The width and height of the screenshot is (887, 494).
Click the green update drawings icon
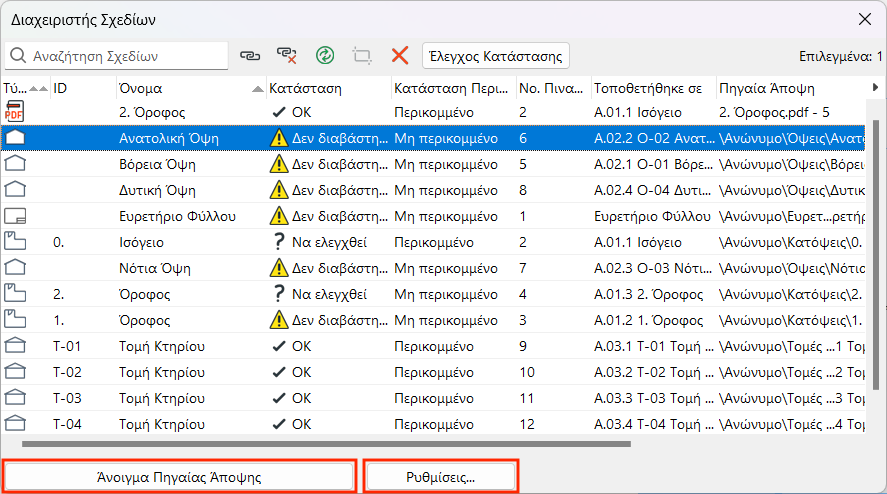point(325,56)
